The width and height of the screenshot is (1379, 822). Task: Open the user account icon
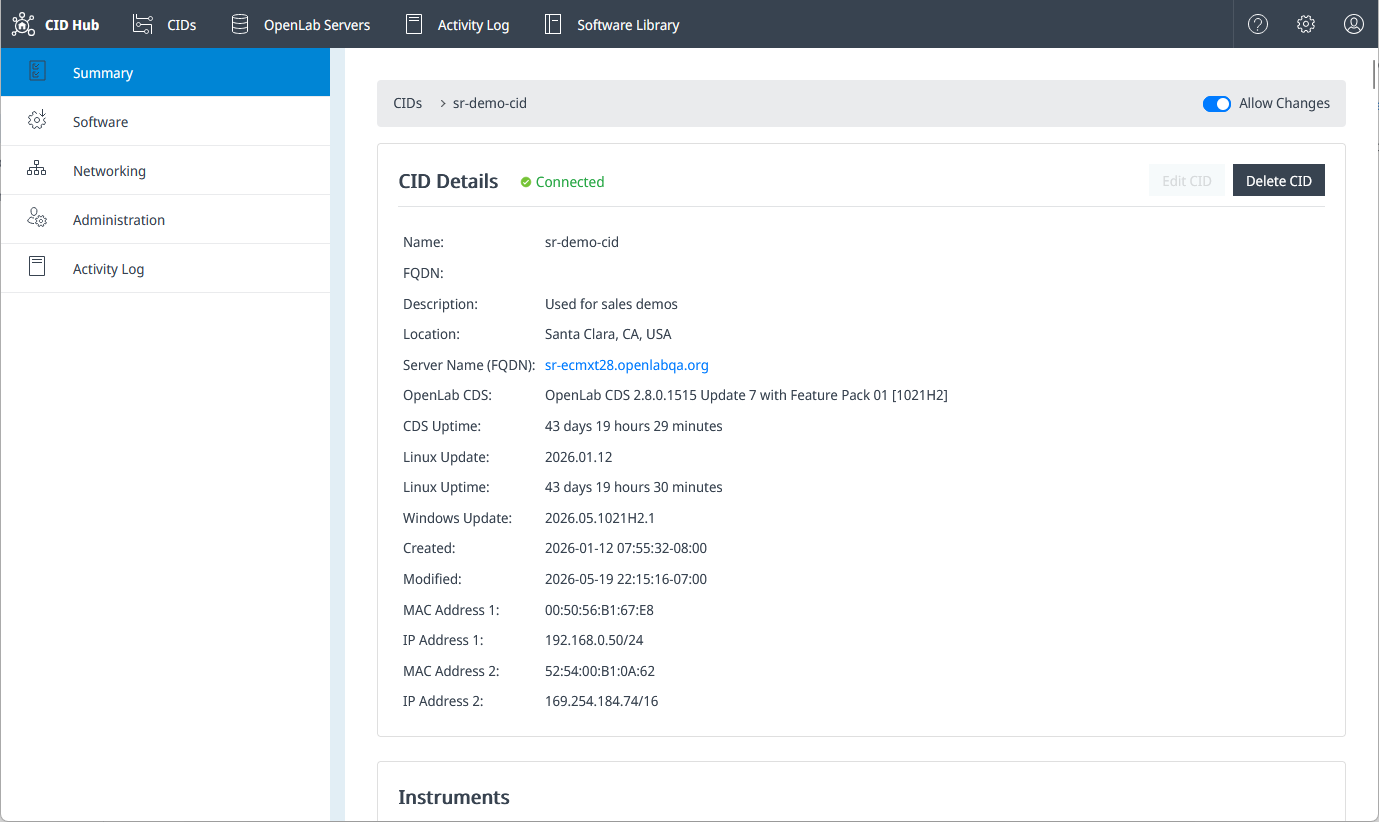tap(1354, 24)
